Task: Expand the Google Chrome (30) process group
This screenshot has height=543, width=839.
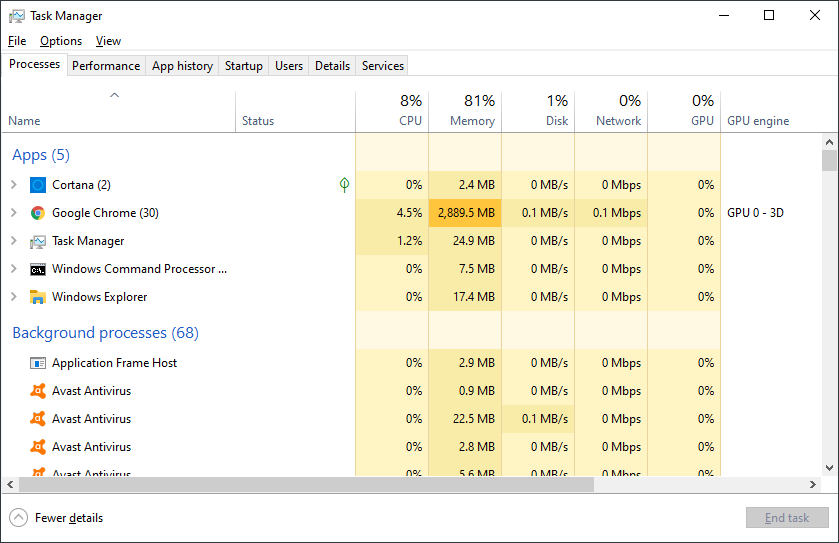Action: (x=14, y=212)
